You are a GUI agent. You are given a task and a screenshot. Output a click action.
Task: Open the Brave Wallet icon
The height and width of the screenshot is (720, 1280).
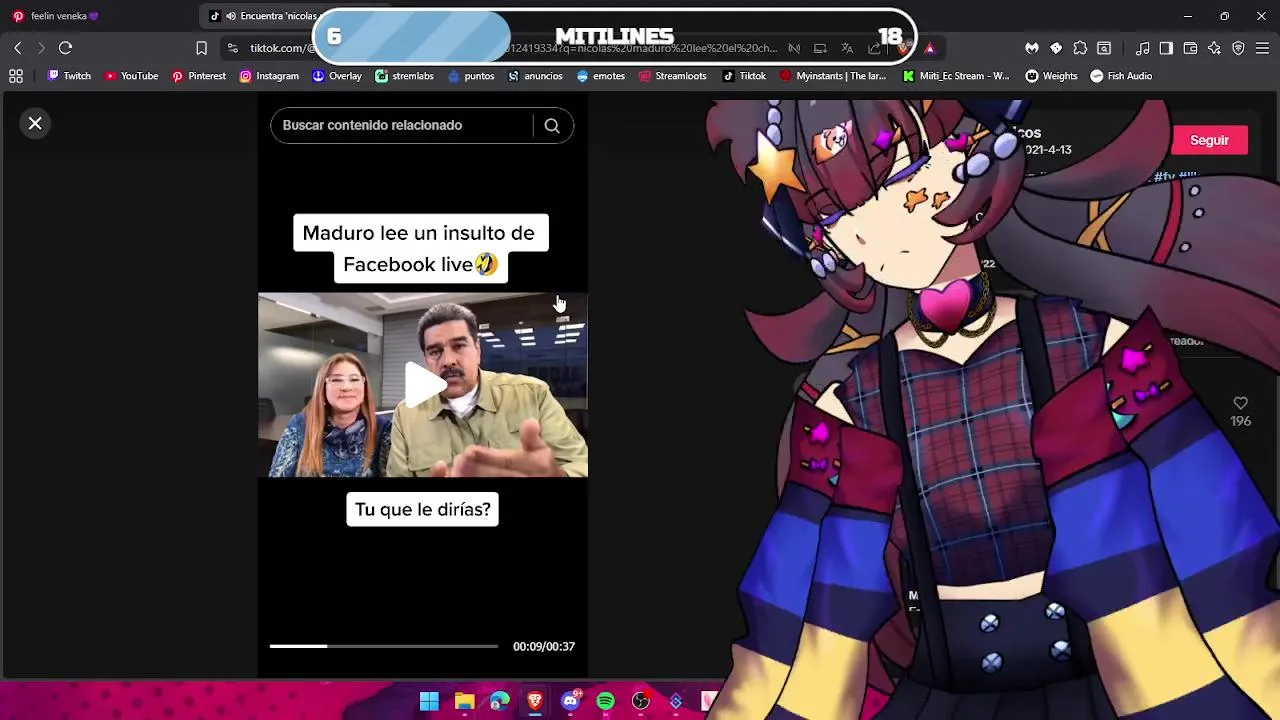click(1190, 48)
